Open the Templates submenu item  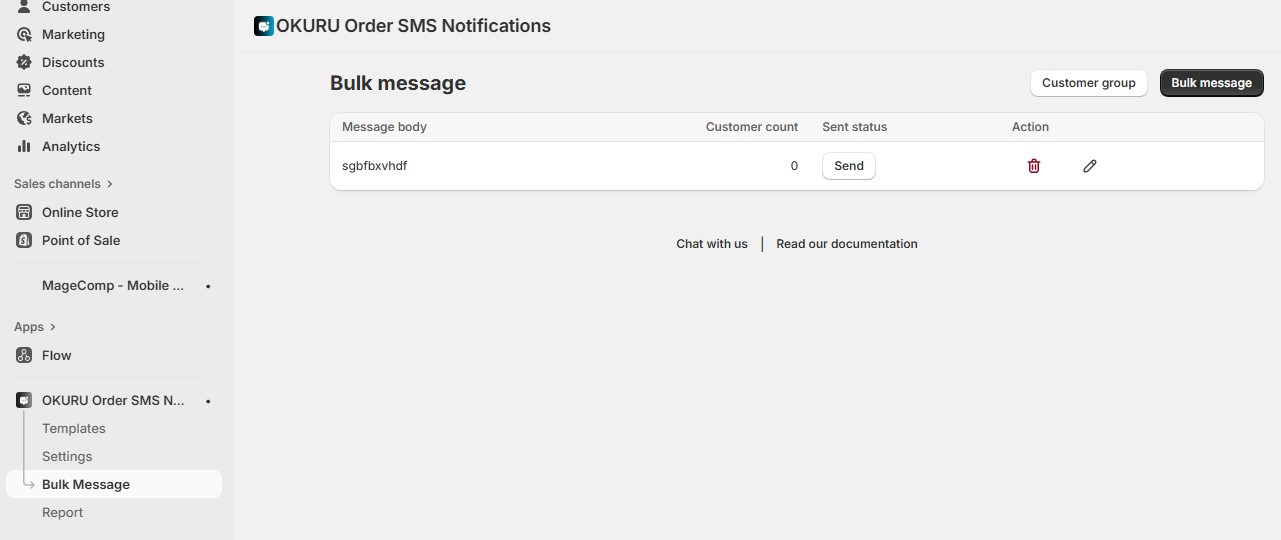[x=73, y=428]
